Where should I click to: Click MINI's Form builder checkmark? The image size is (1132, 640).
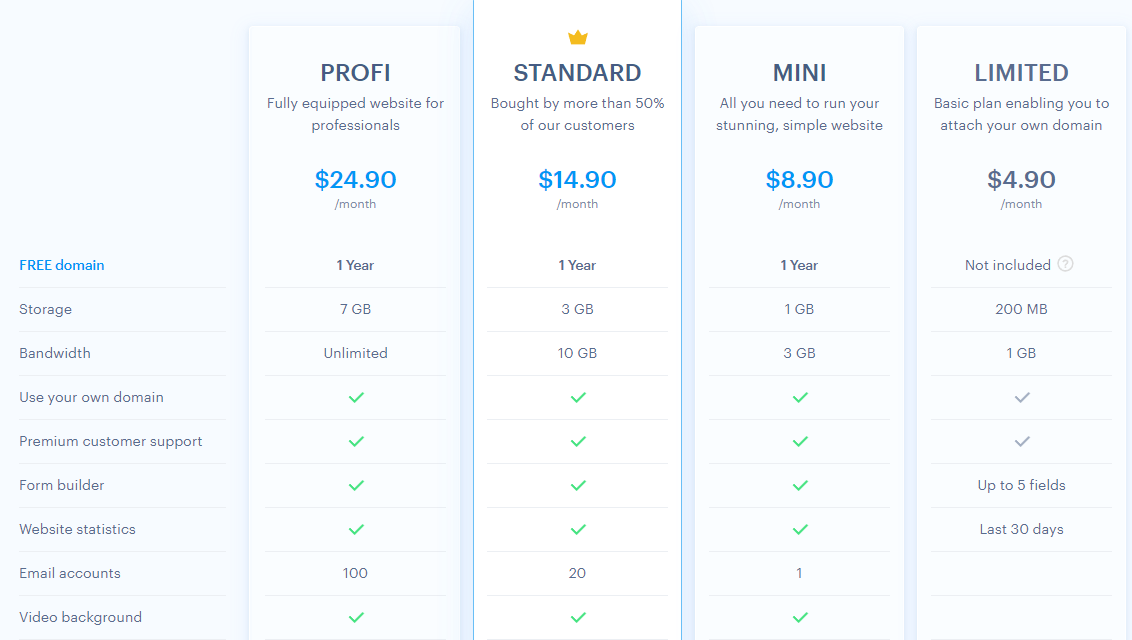(800, 486)
